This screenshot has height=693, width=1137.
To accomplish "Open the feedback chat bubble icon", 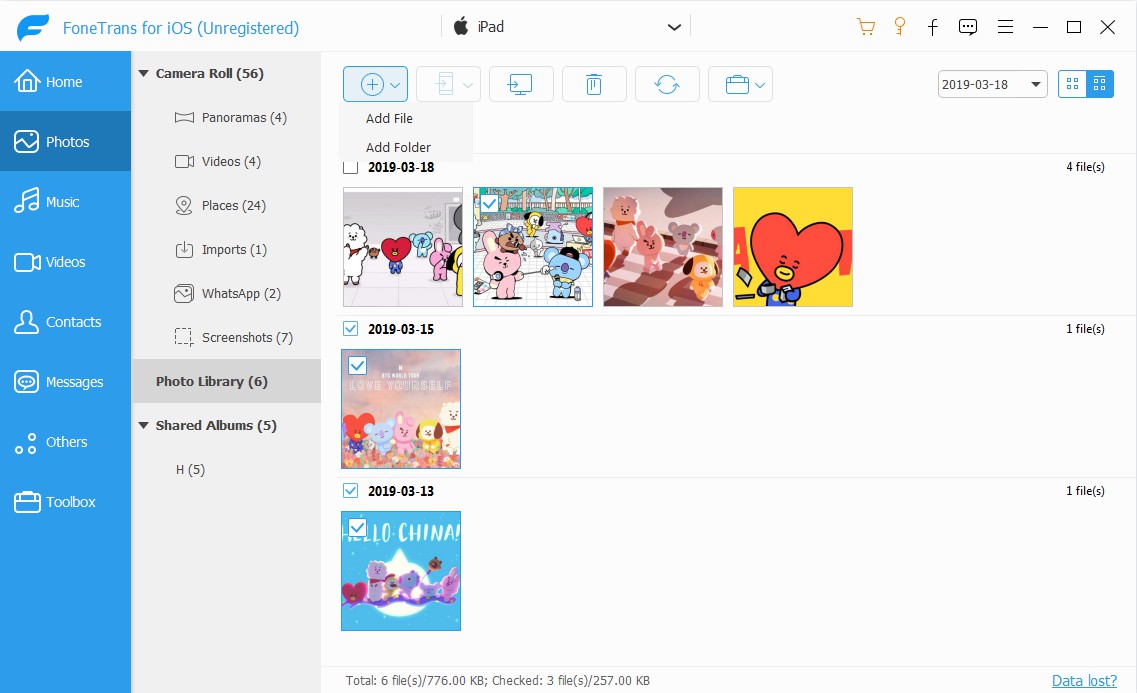I will point(967,28).
